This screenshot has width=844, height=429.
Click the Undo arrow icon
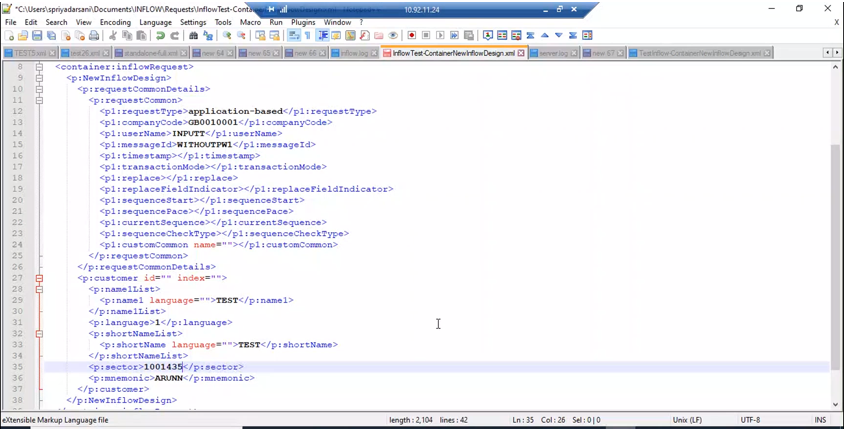click(x=160, y=36)
